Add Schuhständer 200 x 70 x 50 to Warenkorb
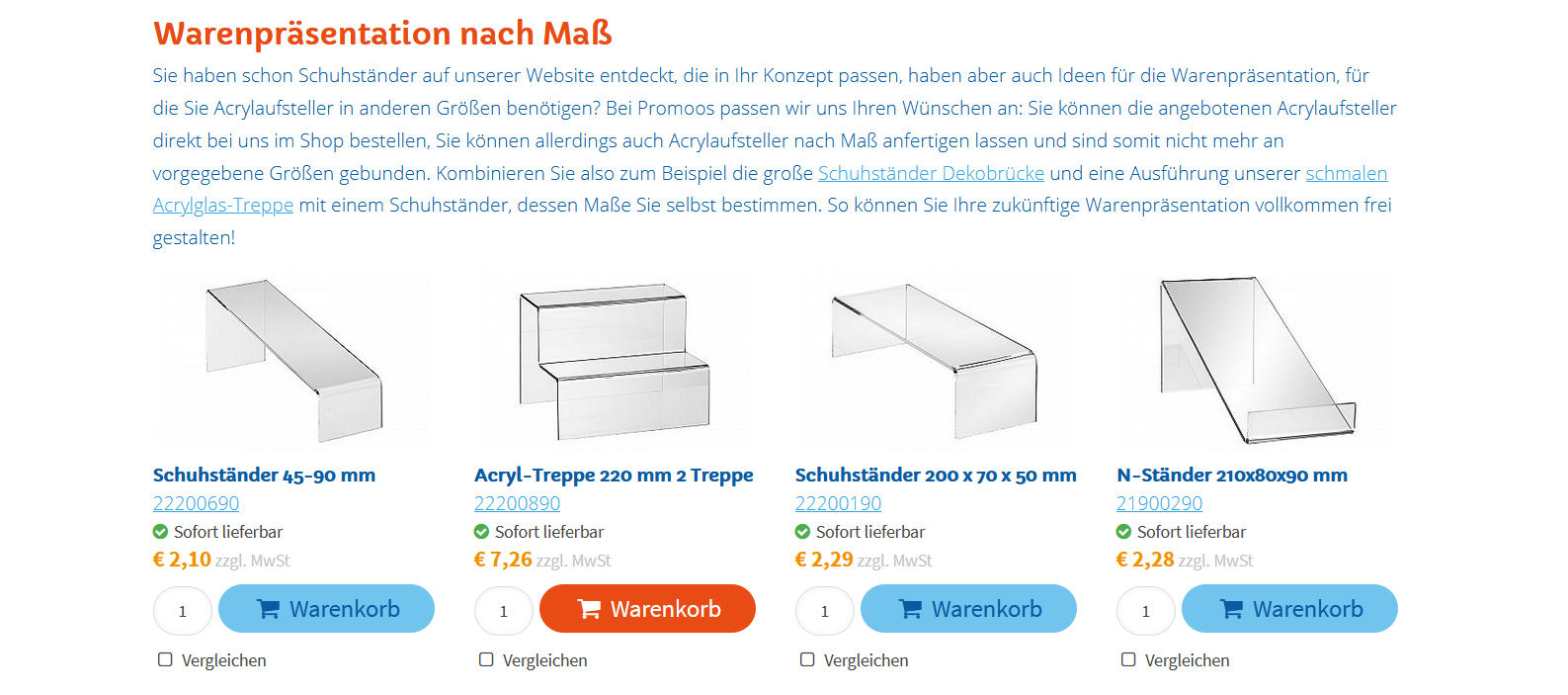The height and width of the screenshot is (695, 1568). [968, 609]
